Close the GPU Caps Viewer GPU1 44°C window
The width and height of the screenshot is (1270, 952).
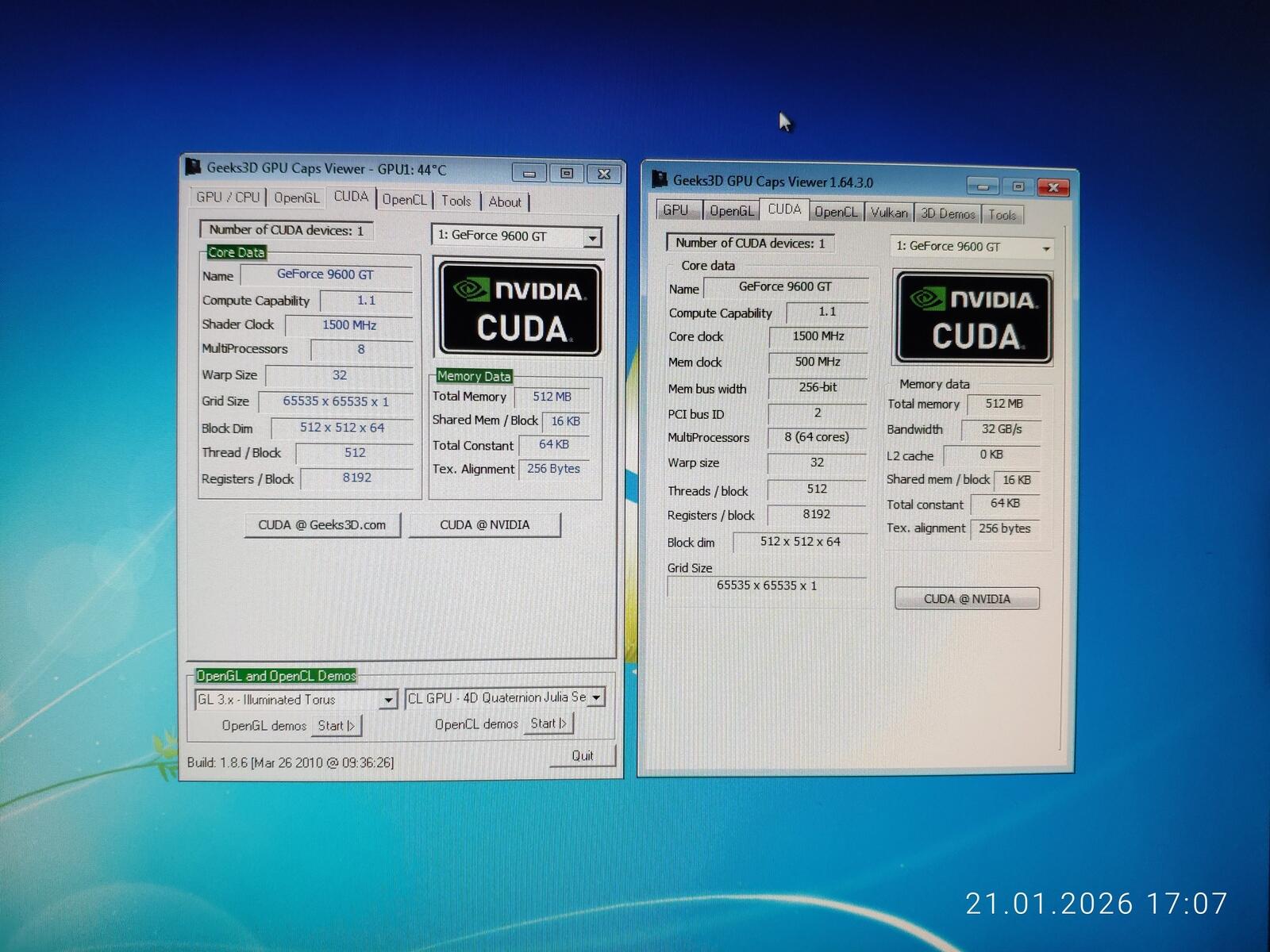(604, 174)
